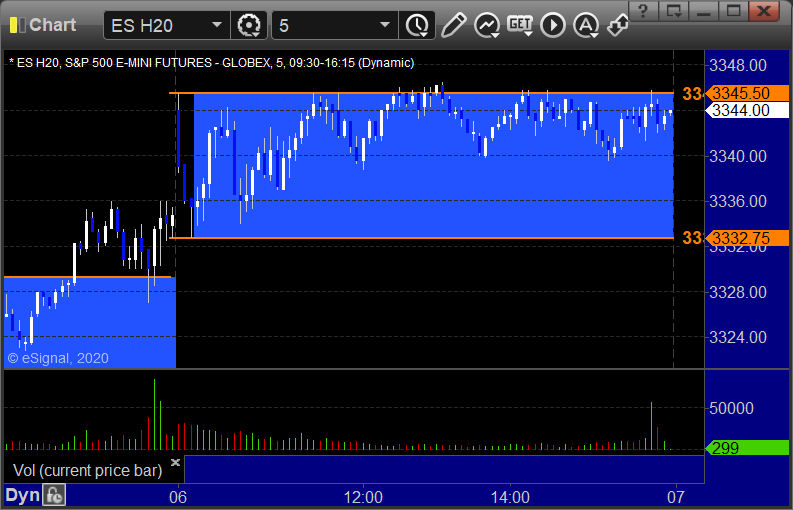The height and width of the screenshot is (510, 793).
Task: Click the trade arrows icon in the toolbar
Action: tap(617, 25)
